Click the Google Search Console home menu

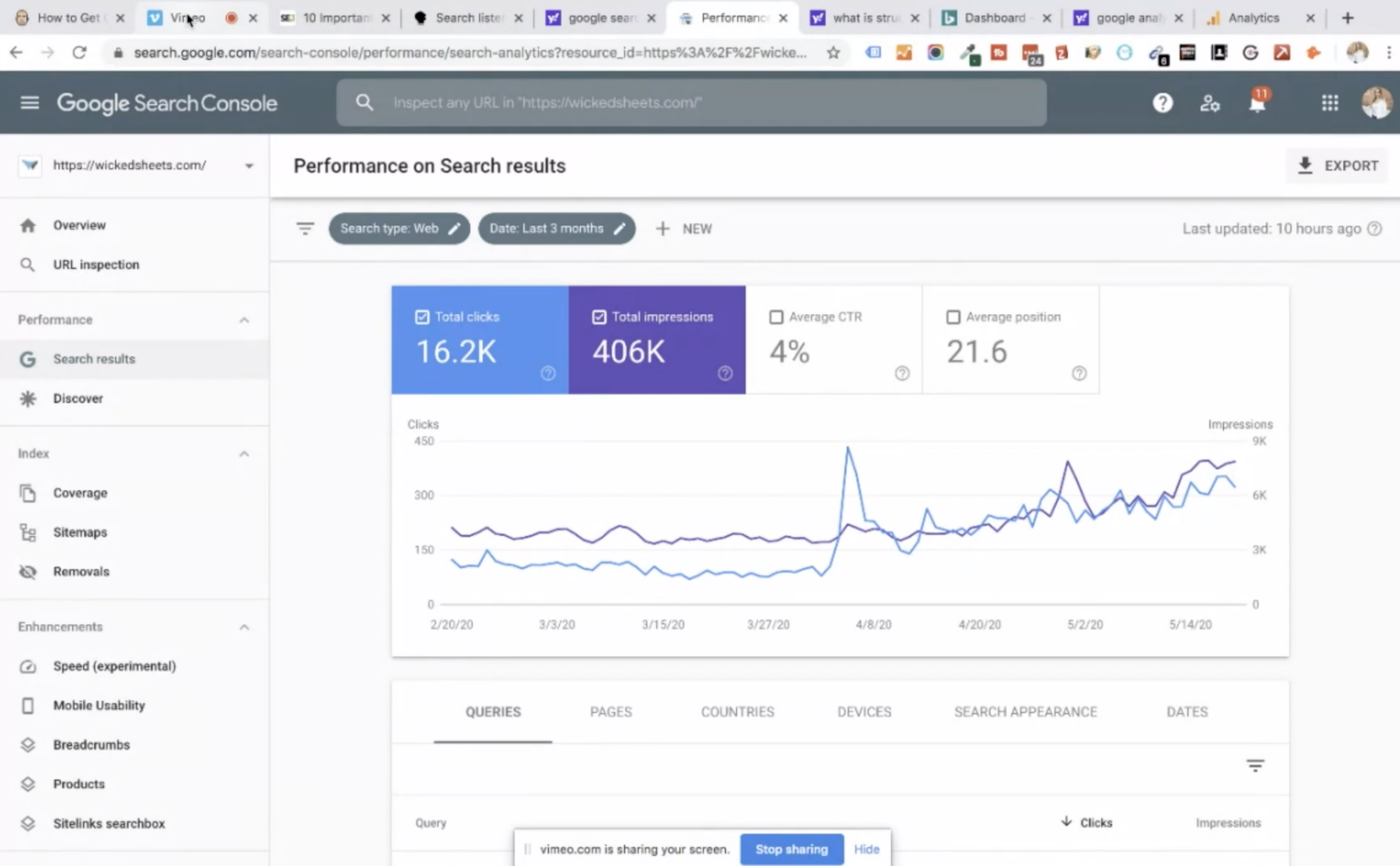[29, 103]
